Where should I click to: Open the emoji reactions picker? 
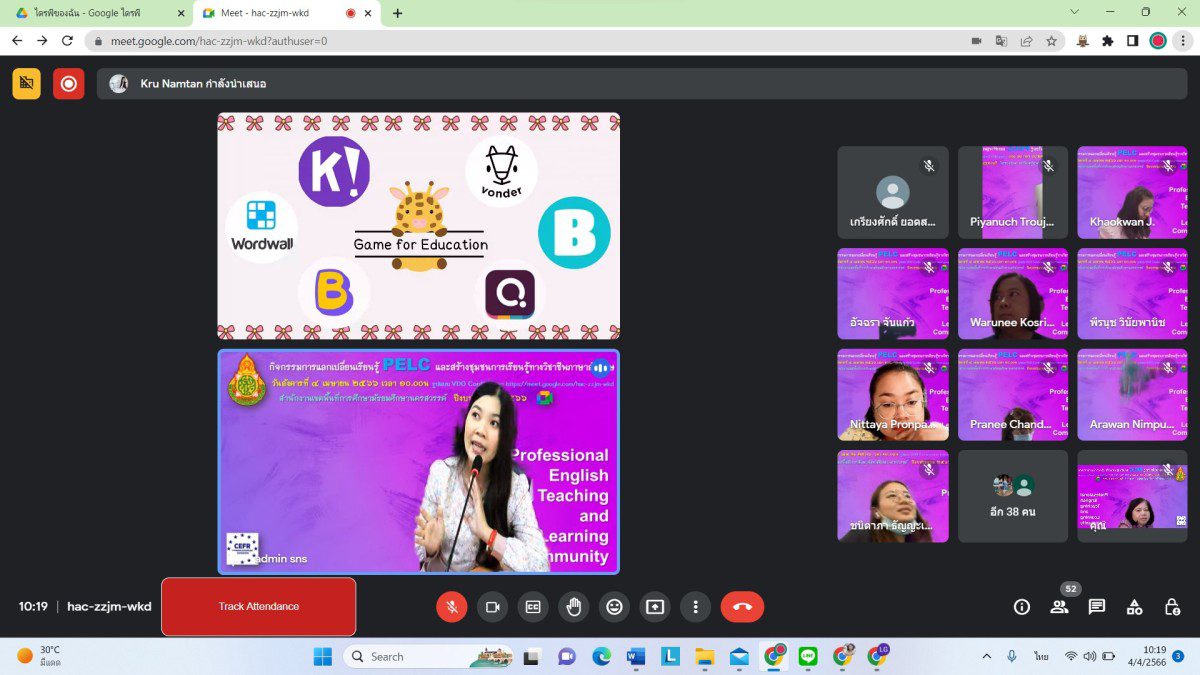tap(614, 606)
